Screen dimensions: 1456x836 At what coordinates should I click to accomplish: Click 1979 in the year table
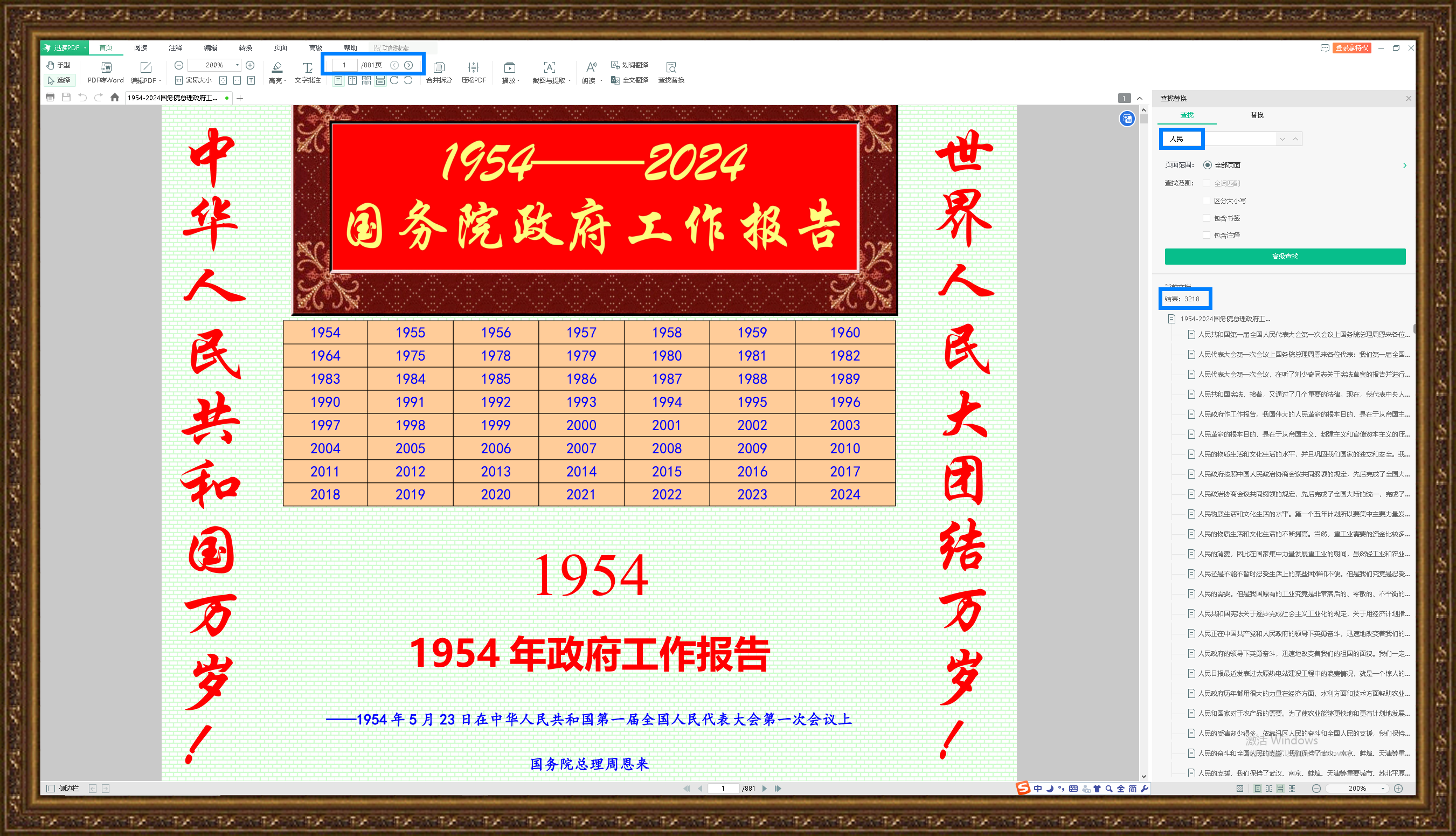(x=581, y=355)
